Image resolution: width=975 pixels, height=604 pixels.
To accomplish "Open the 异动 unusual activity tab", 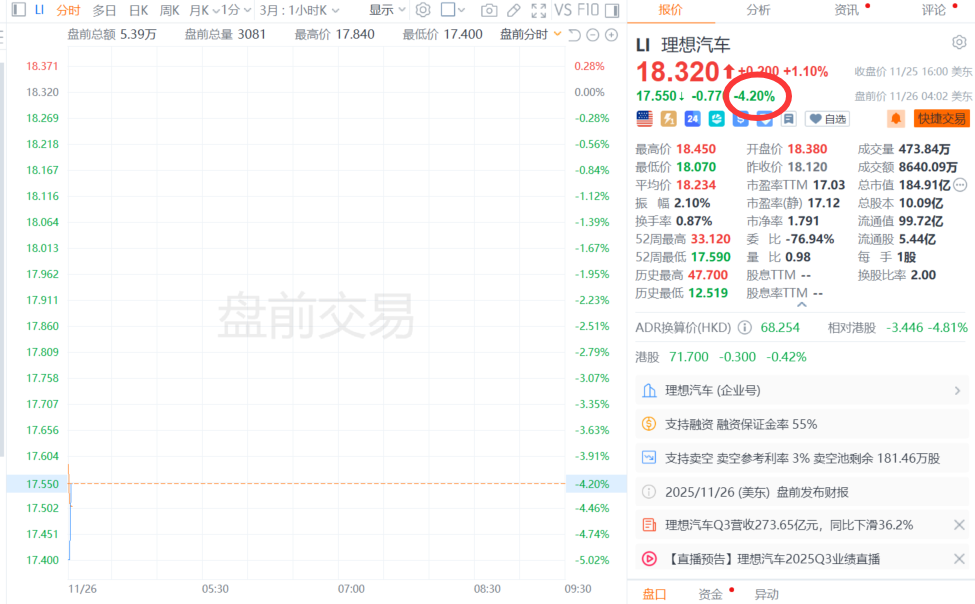I will (766, 594).
